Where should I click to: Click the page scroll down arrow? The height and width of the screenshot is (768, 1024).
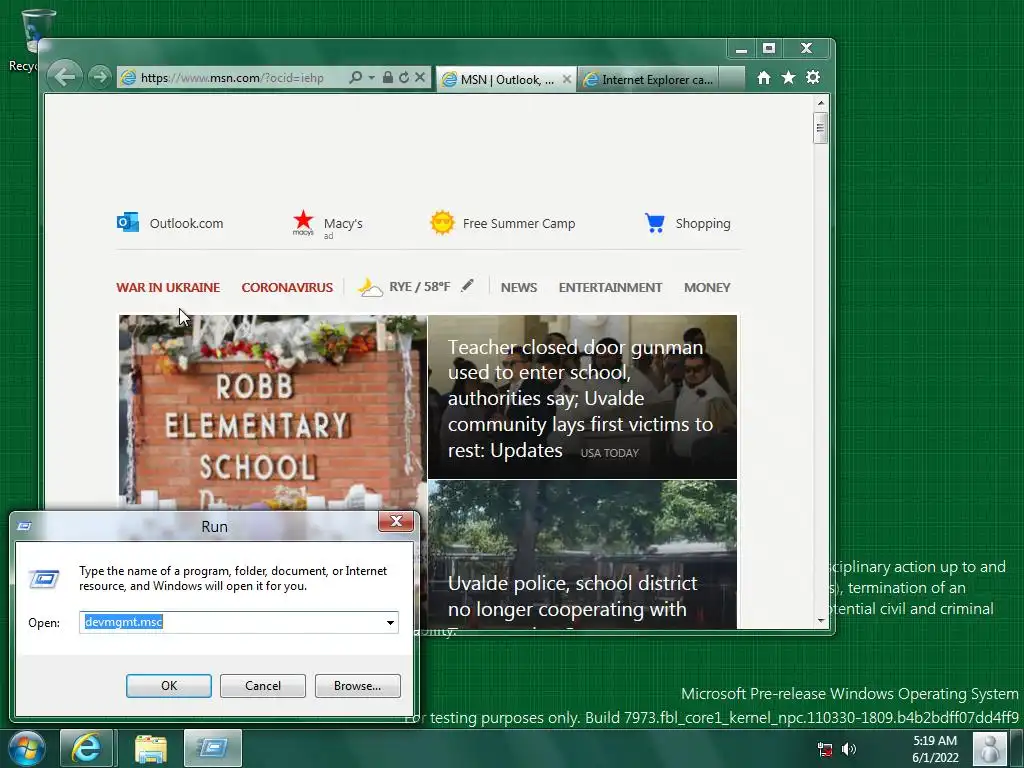pos(821,620)
